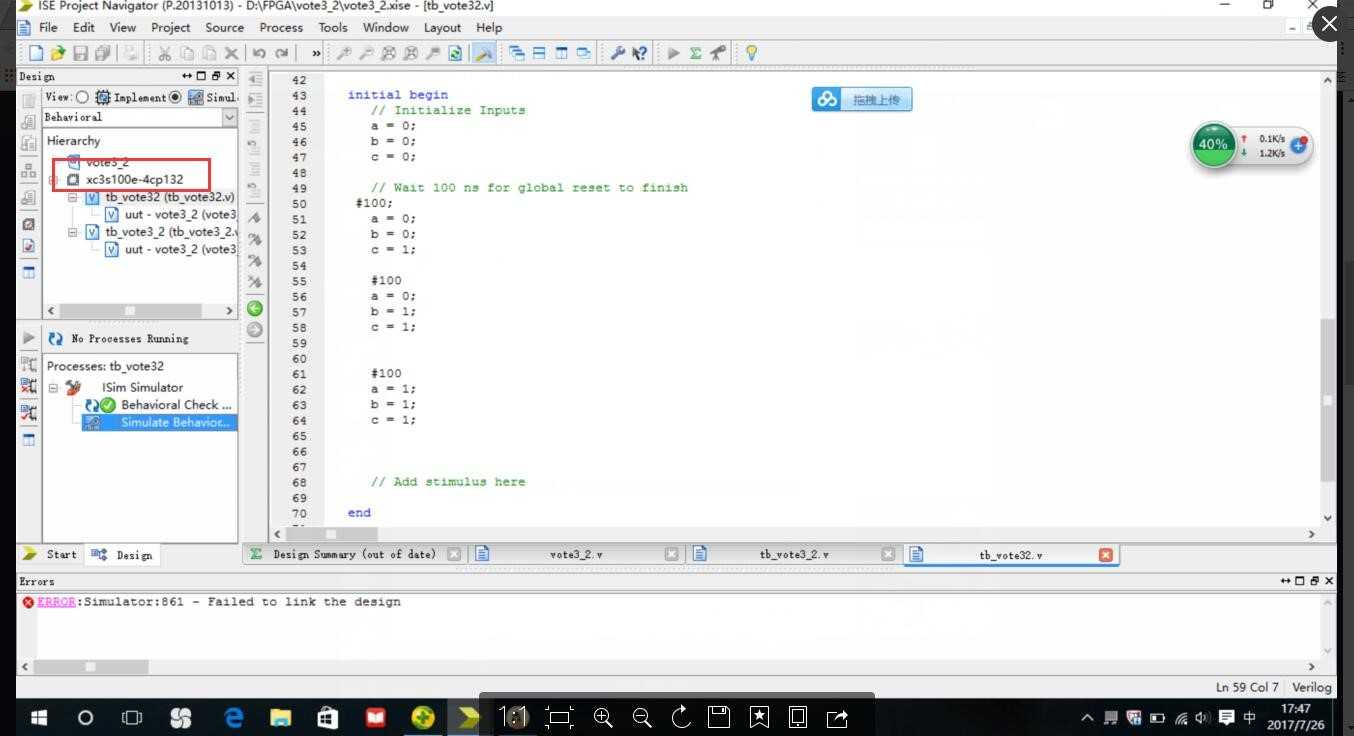The width and height of the screenshot is (1354, 736).
Task: Switch to the vote3_2.v editor tab
Action: (x=576, y=554)
